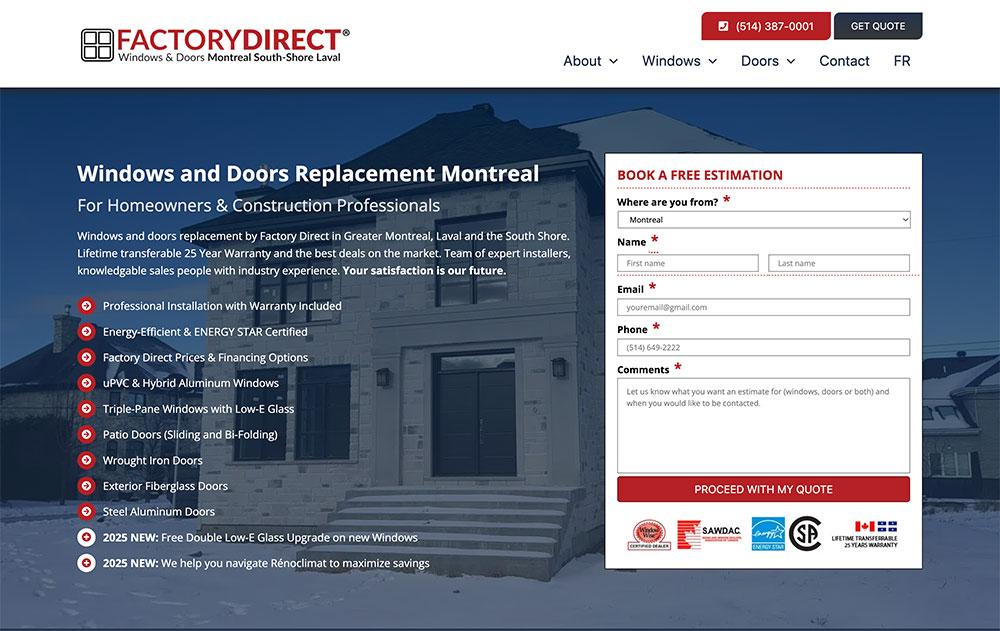
Task: Click the FACTORYDIRECT brand name text
Action: 228,40
